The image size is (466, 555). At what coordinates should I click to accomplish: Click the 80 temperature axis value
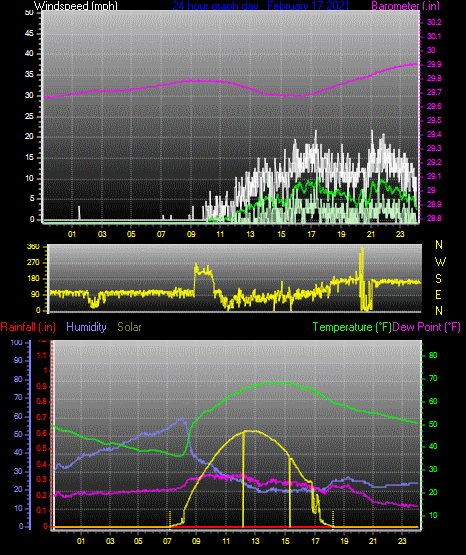point(433,355)
